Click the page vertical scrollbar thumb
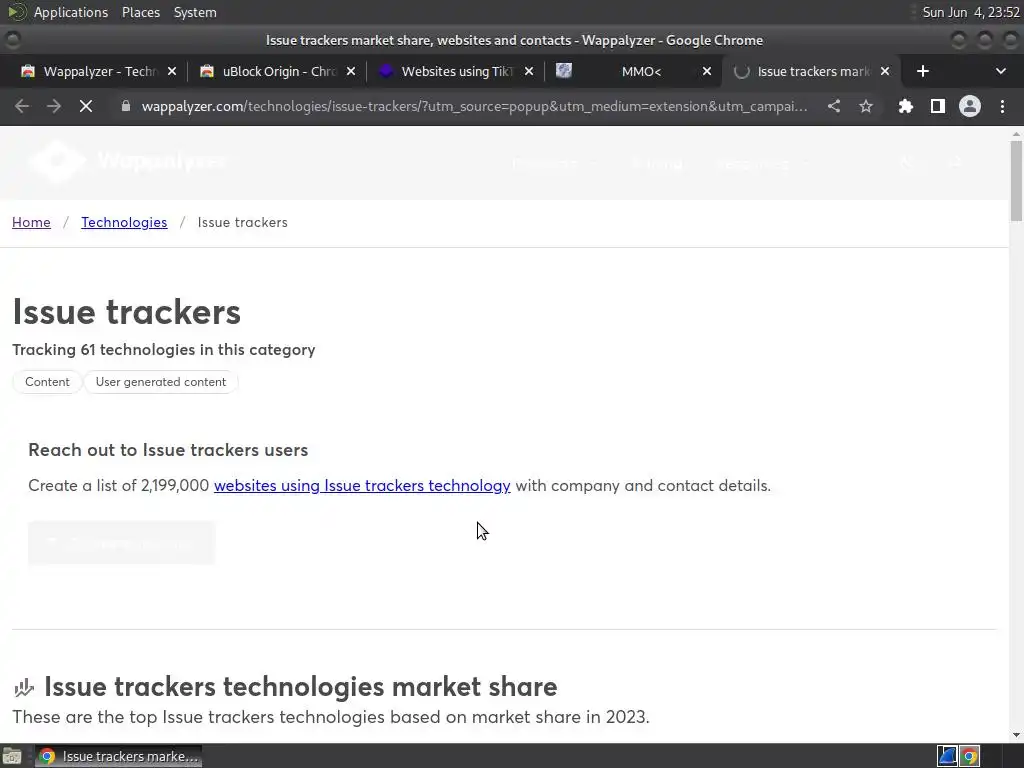 point(1016,181)
